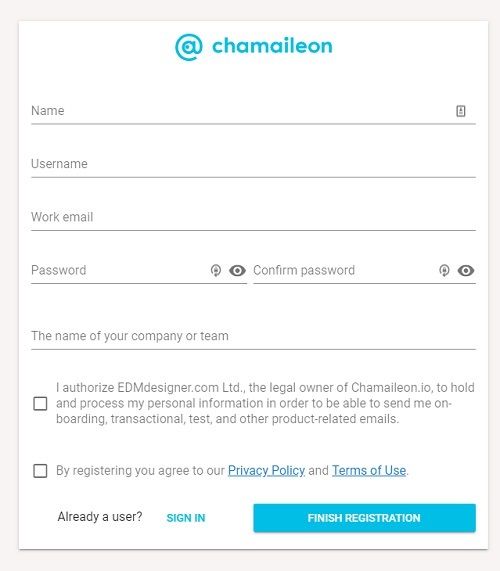Viewport: 500px width, 571px height.
Task: Click the password manager icon in Confirm password field
Action: click(444, 270)
